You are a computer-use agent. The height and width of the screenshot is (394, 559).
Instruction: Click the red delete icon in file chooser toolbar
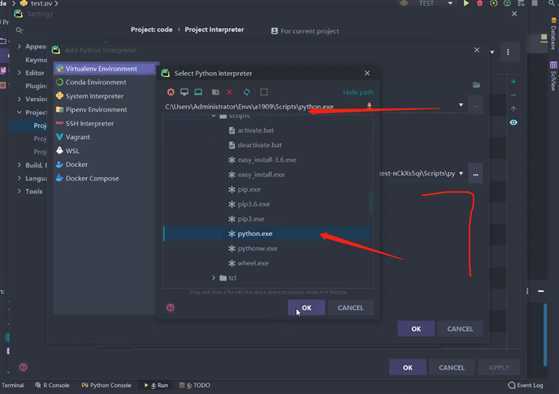click(x=229, y=92)
